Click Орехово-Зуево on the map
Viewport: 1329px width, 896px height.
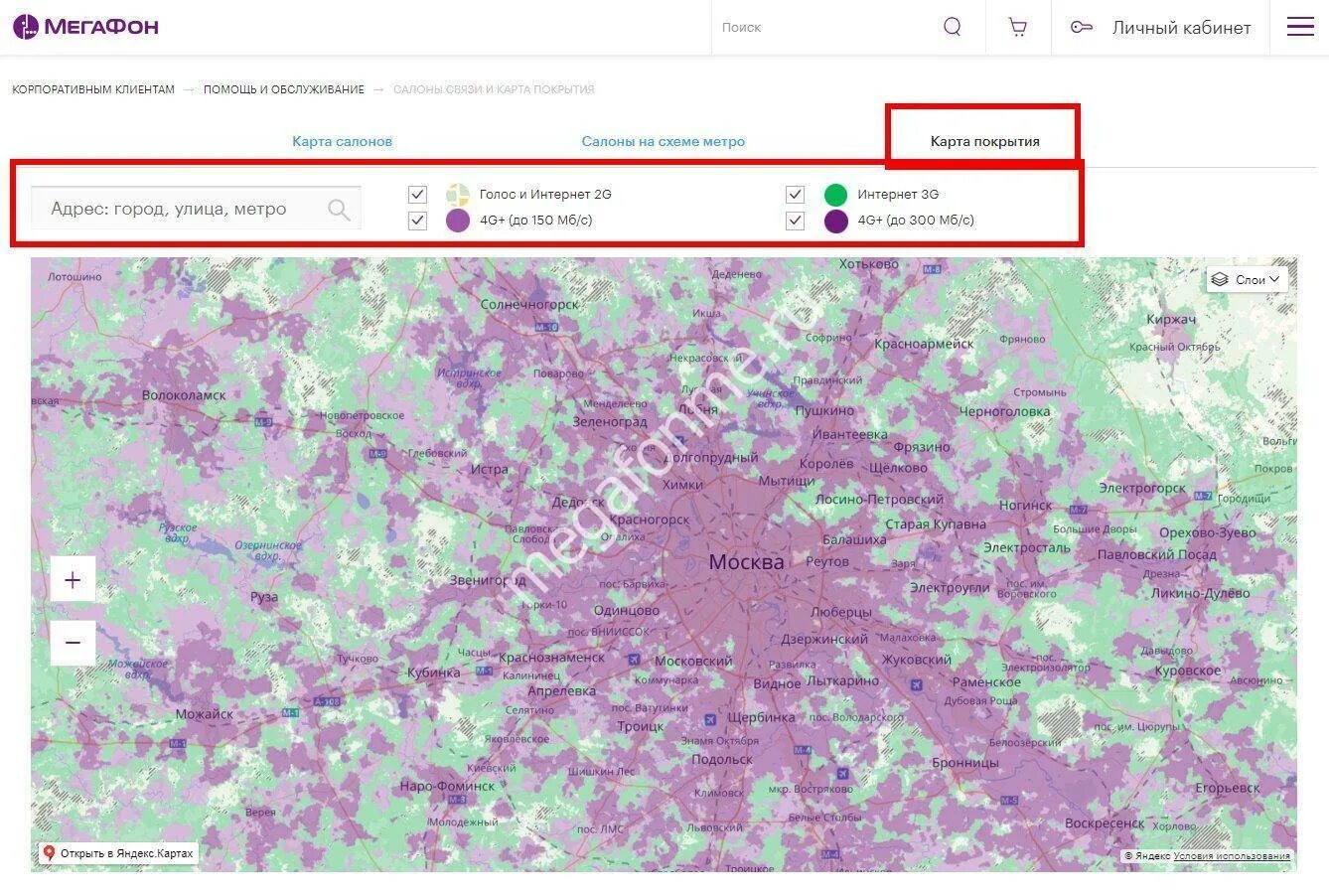click(x=1207, y=533)
